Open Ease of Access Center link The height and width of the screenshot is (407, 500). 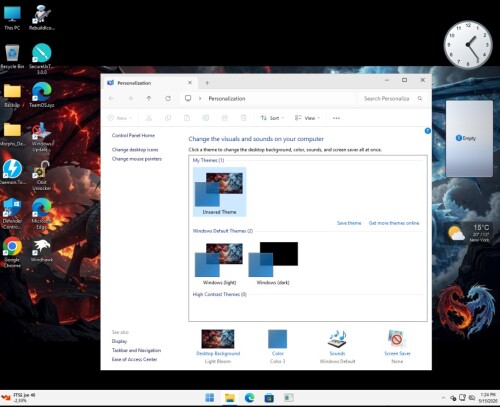point(134,359)
